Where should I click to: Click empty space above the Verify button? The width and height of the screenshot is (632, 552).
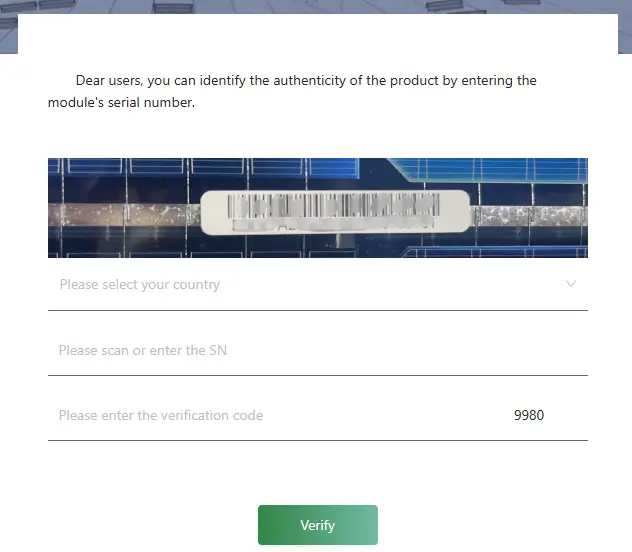[x=318, y=473]
